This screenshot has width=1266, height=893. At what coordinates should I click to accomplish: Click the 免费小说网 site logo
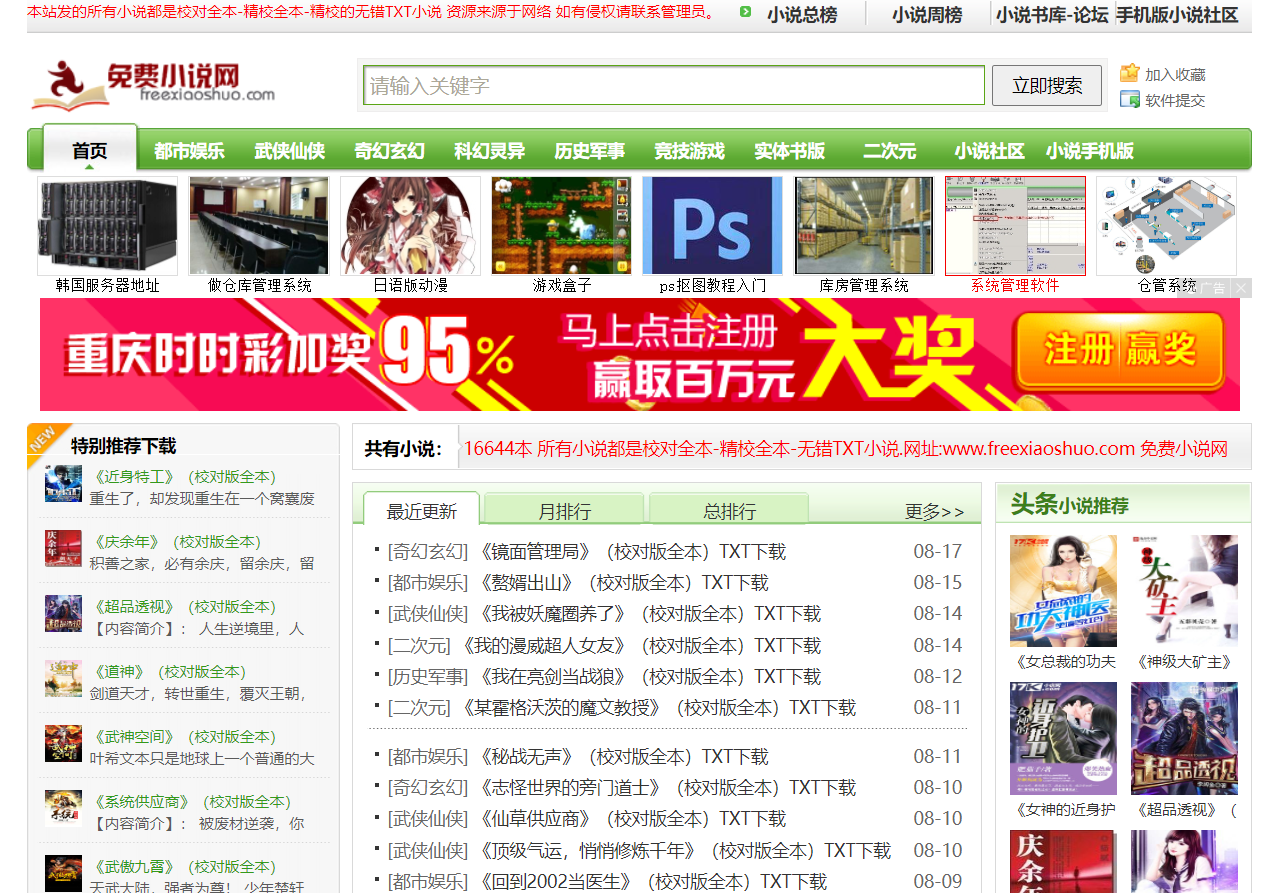coord(153,84)
